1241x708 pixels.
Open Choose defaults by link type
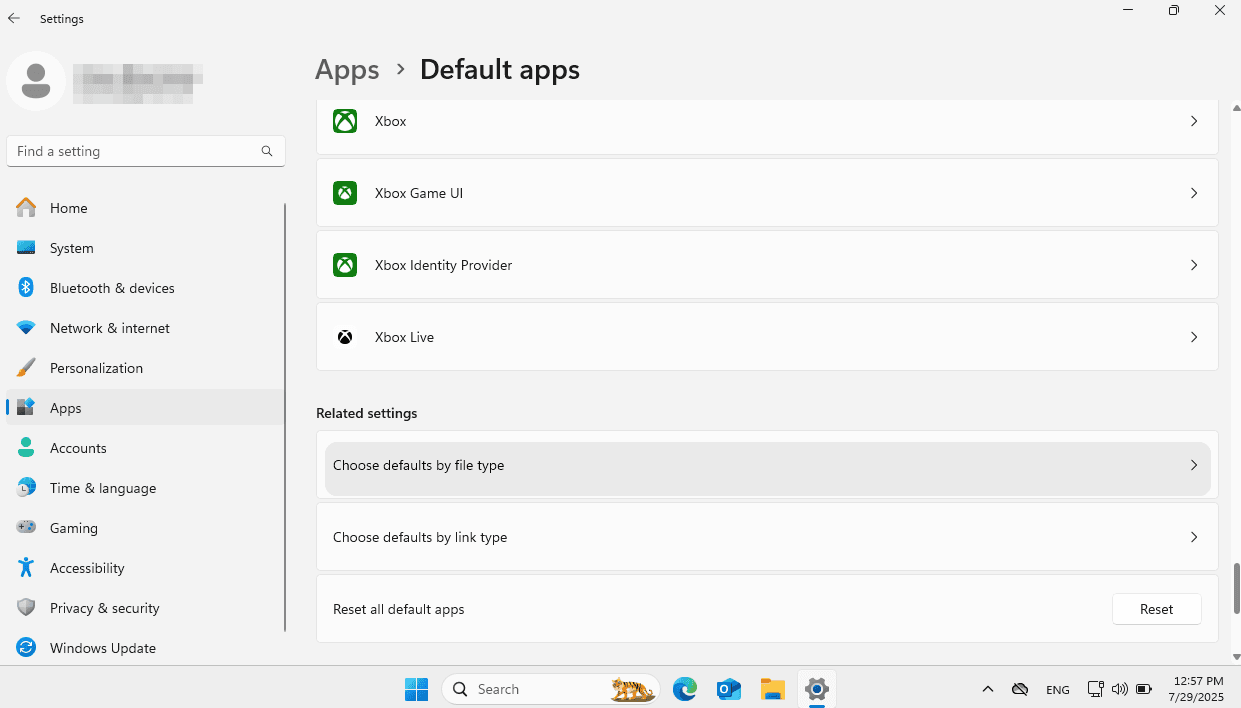pos(767,537)
